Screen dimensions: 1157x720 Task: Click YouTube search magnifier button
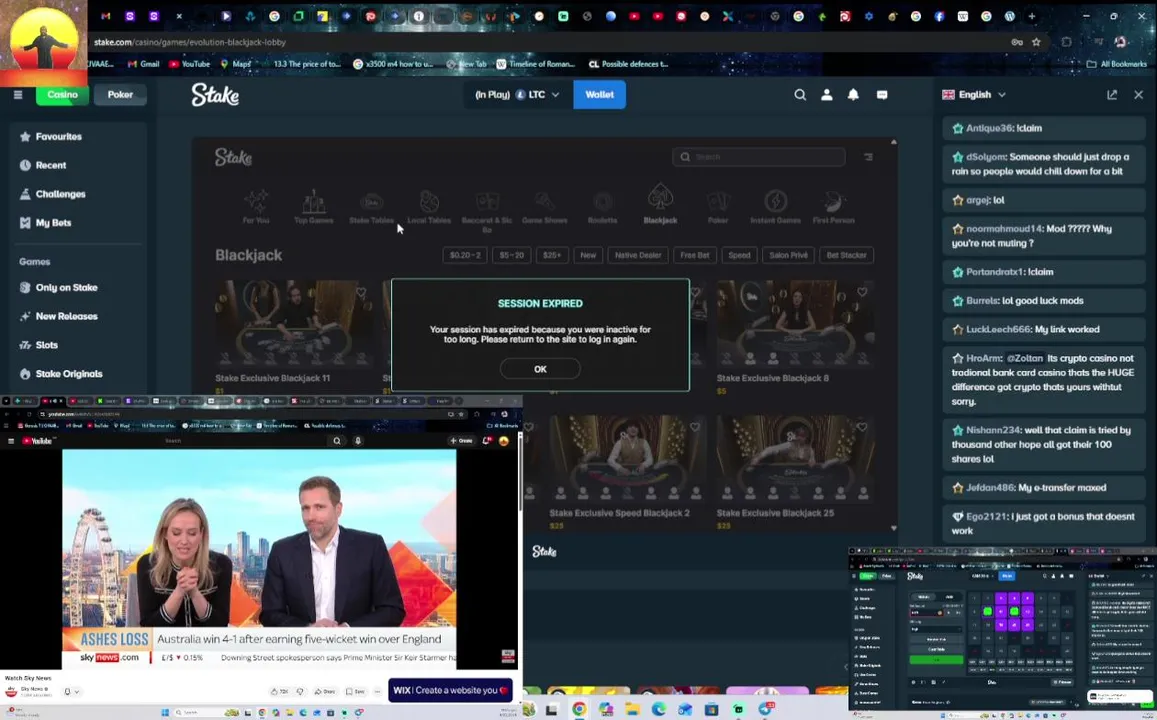336,440
